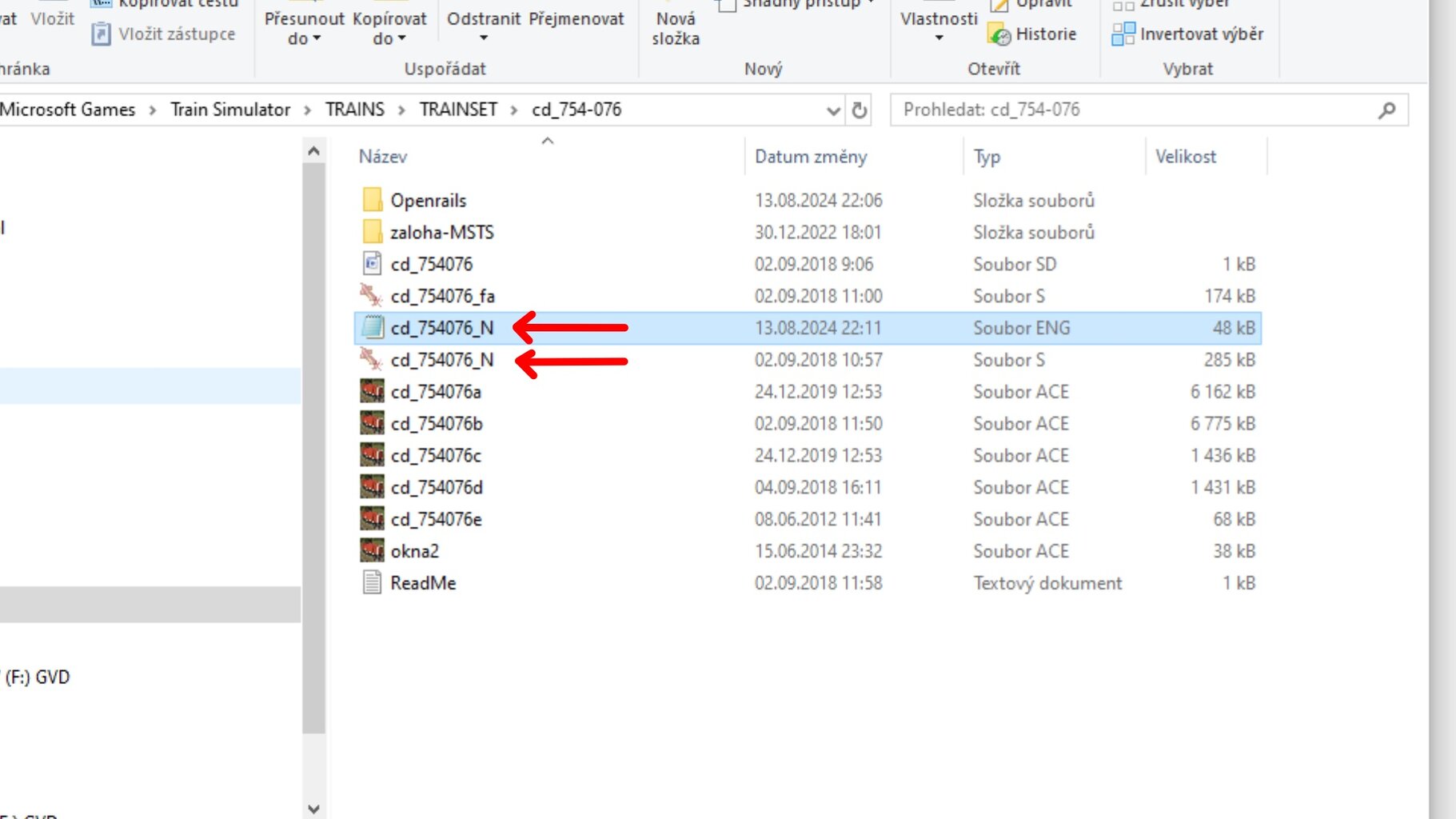
Task: Select the cd_754076_fa shape file icon
Action: [x=372, y=296]
